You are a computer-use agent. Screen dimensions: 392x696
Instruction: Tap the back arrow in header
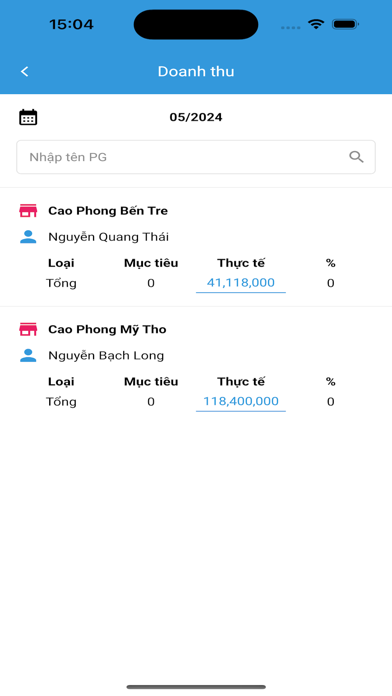click(24, 71)
